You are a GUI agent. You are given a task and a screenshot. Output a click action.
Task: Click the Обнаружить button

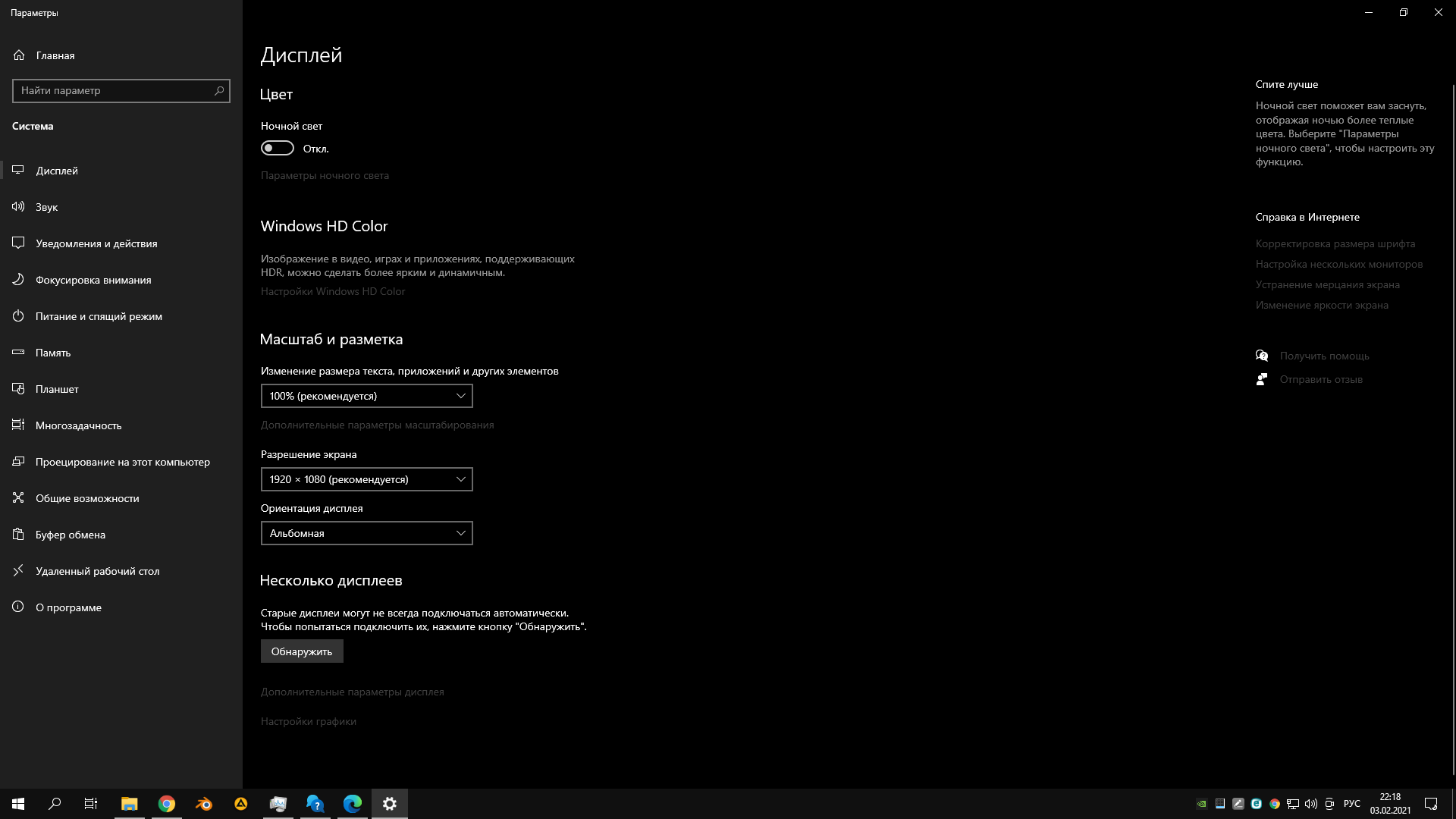[302, 651]
